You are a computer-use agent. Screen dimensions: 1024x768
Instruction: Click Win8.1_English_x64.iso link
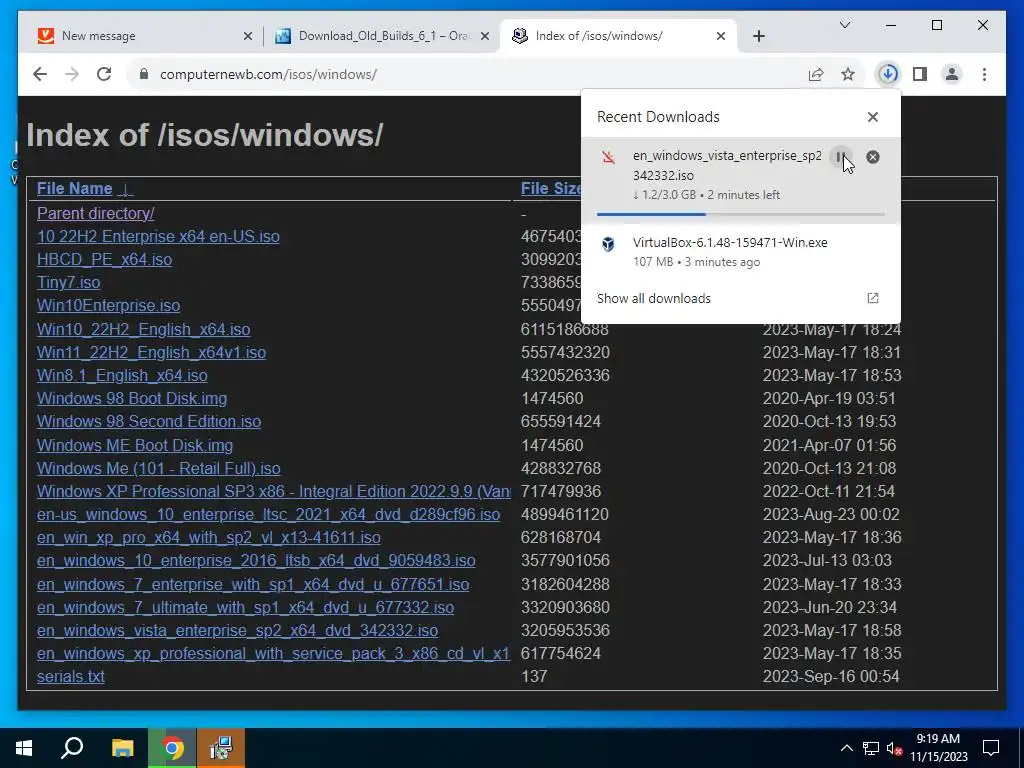[x=122, y=376]
